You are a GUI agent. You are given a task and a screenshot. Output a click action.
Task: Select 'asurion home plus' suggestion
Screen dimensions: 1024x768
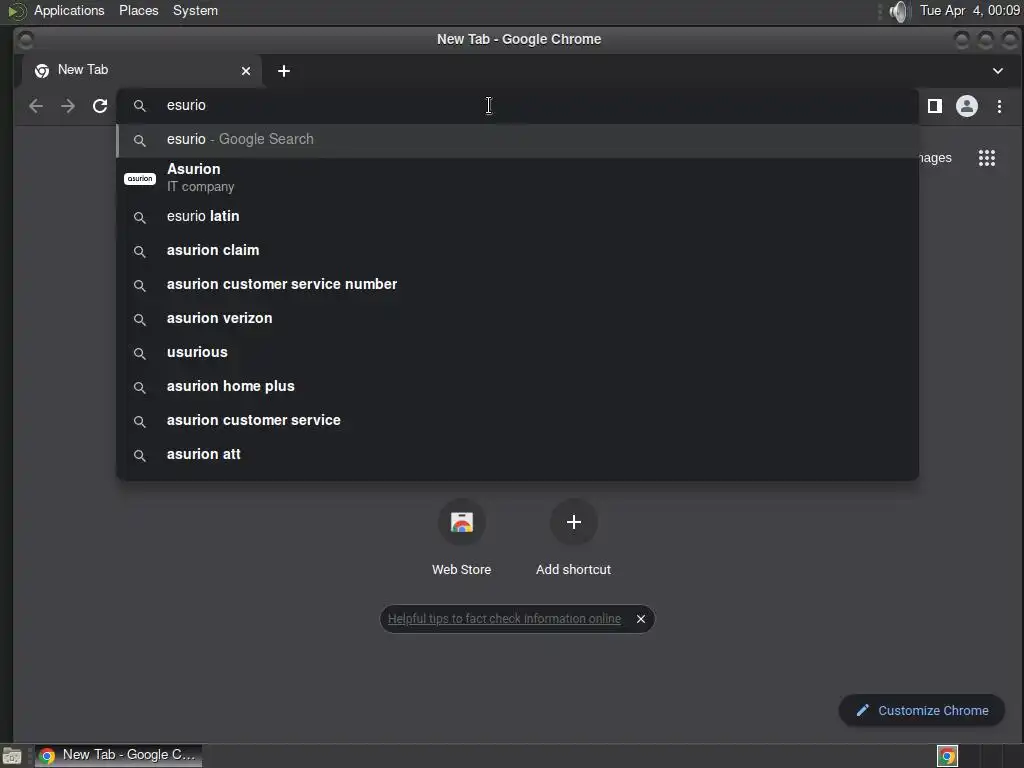(x=517, y=386)
